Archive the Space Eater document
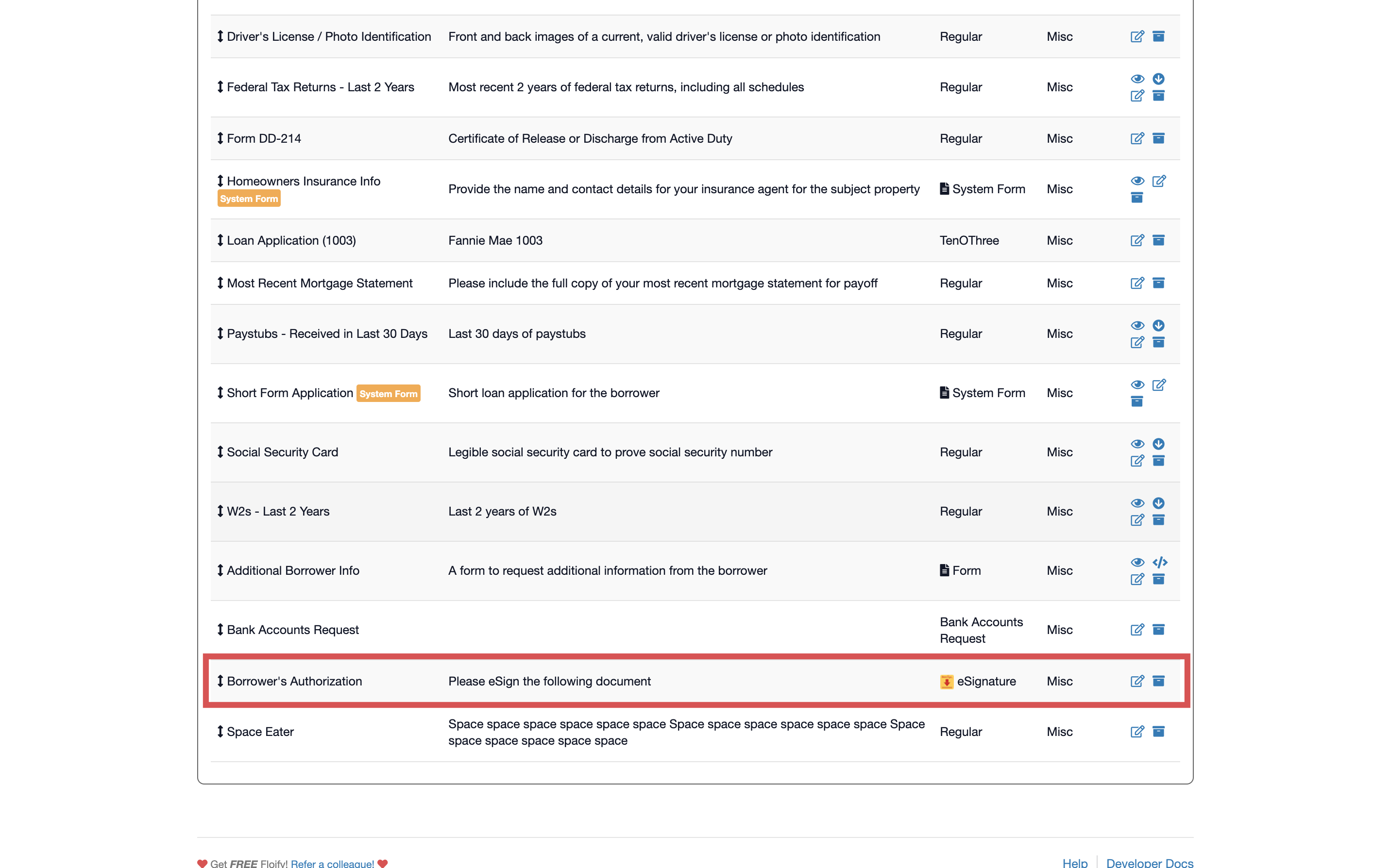 (x=1159, y=732)
